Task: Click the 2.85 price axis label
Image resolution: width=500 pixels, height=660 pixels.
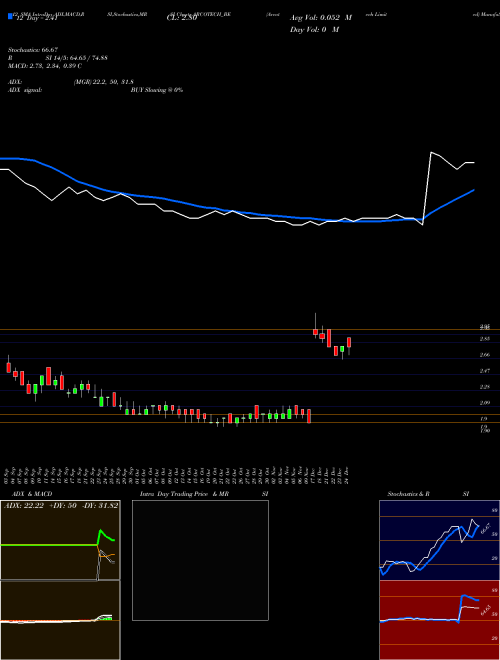Action: coord(484,339)
